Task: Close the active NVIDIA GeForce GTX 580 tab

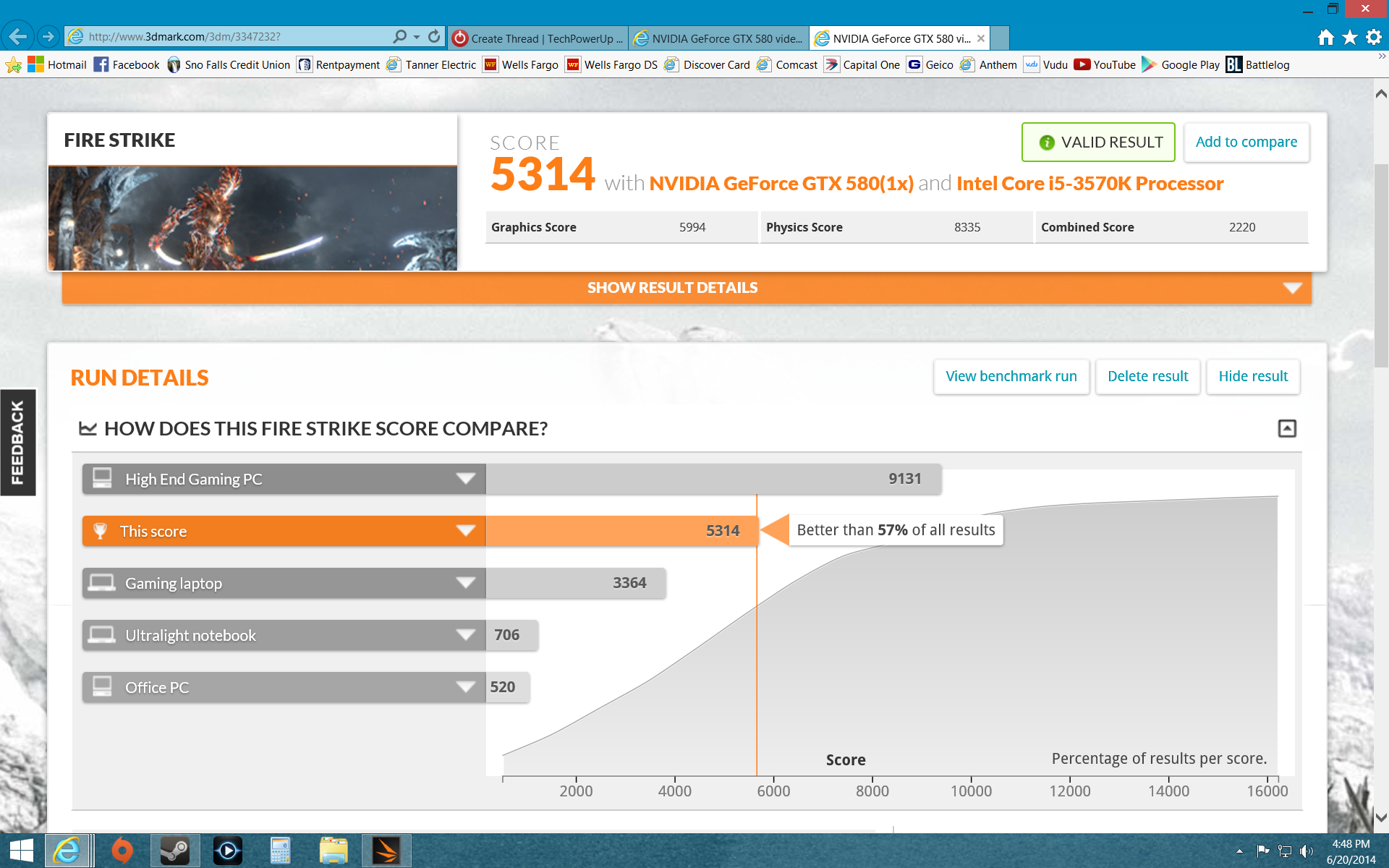Action: coord(981,38)
